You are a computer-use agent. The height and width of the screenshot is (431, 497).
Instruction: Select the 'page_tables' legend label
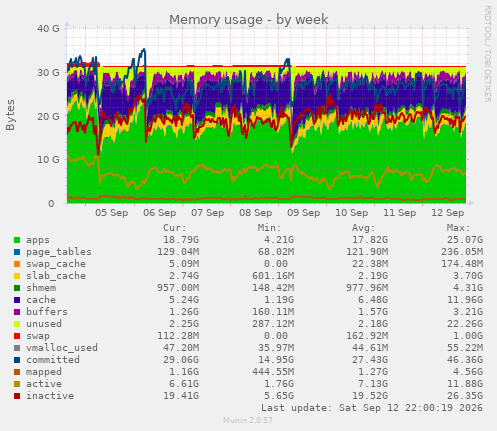point(59,252)
